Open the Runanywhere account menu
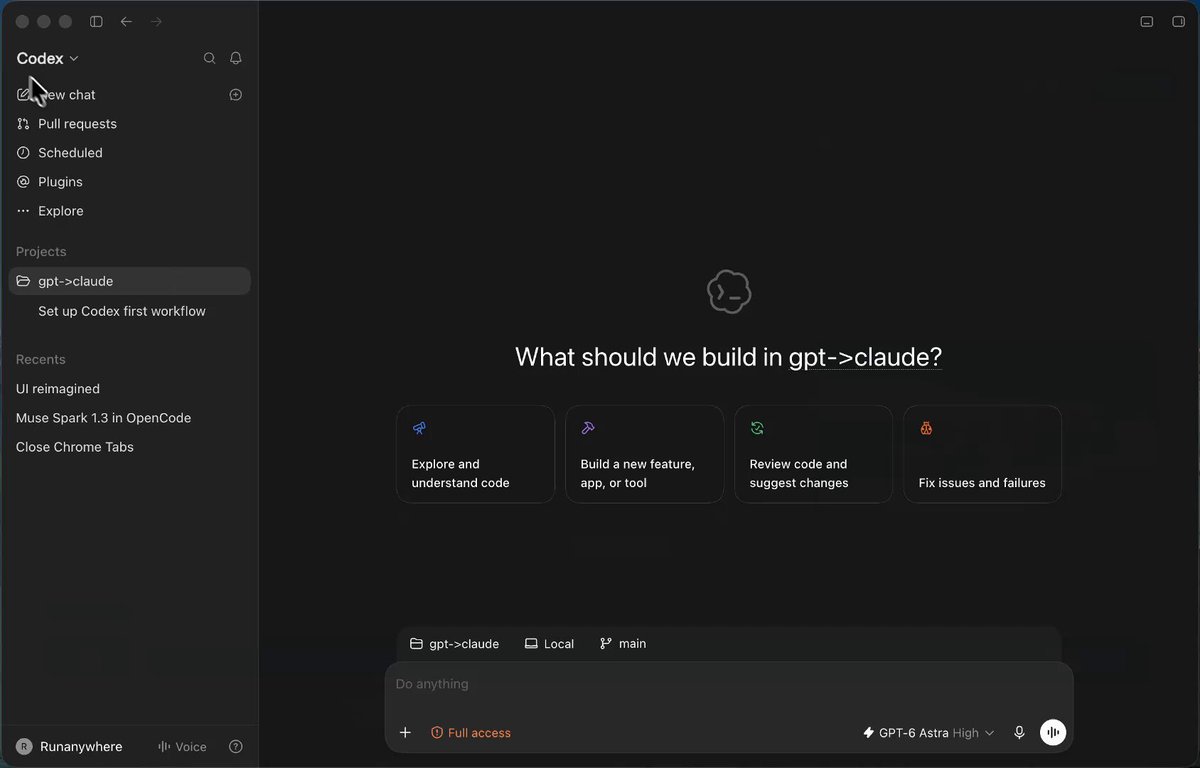 pos(69,746)
